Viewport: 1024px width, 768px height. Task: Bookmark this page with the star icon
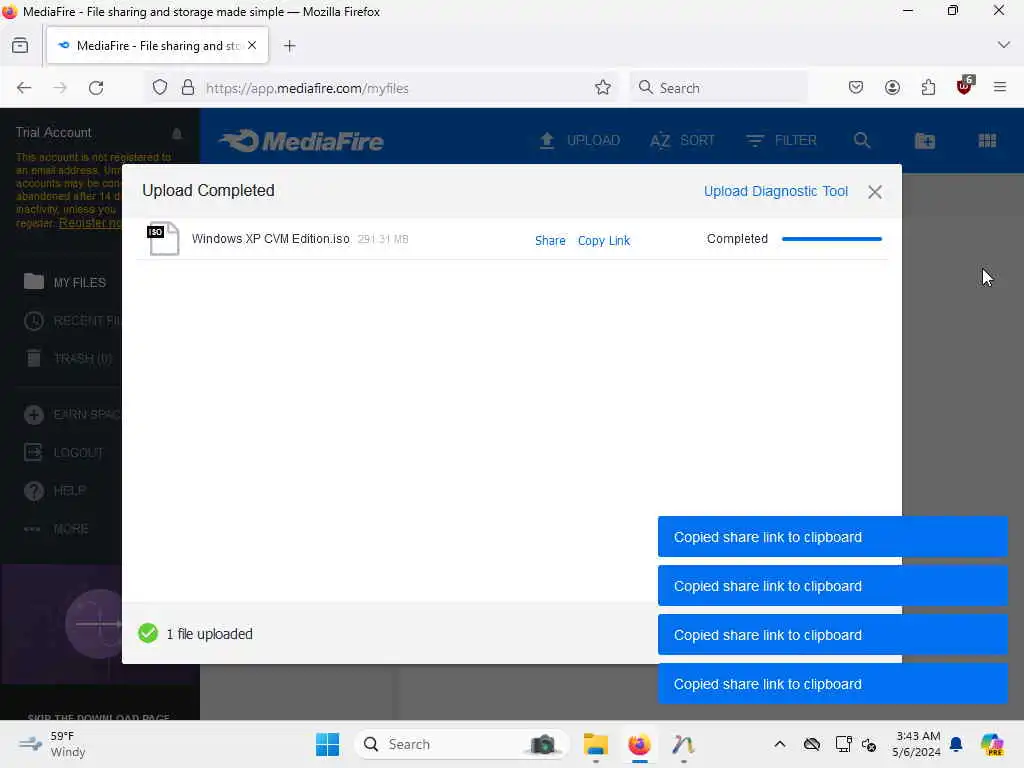point(603,88)
